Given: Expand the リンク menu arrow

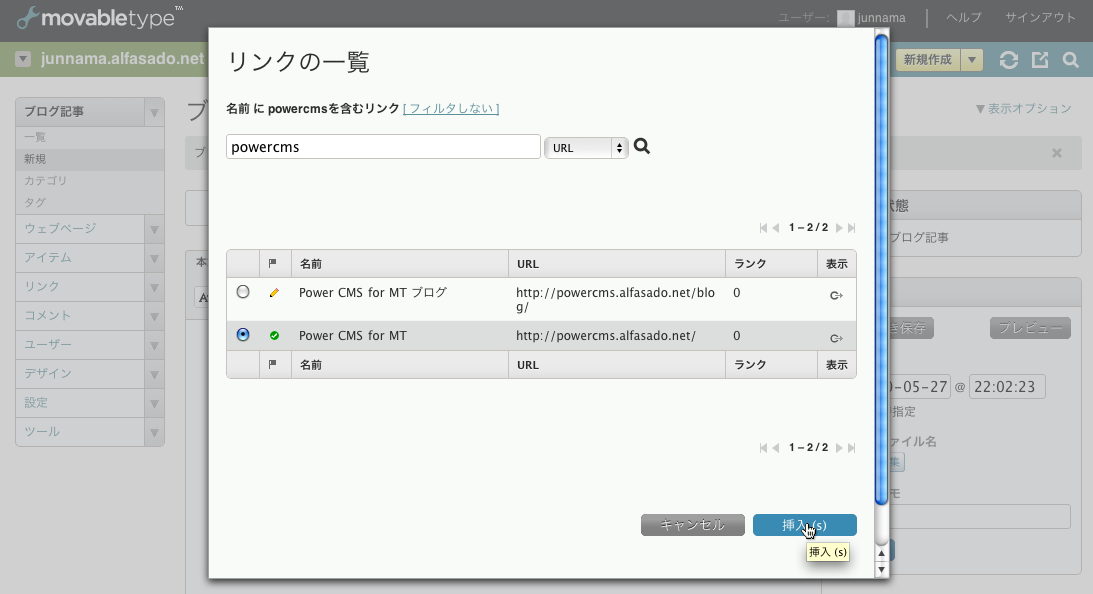Looking at the screenshot, I should pyautogui.click(x=154, y=287).
